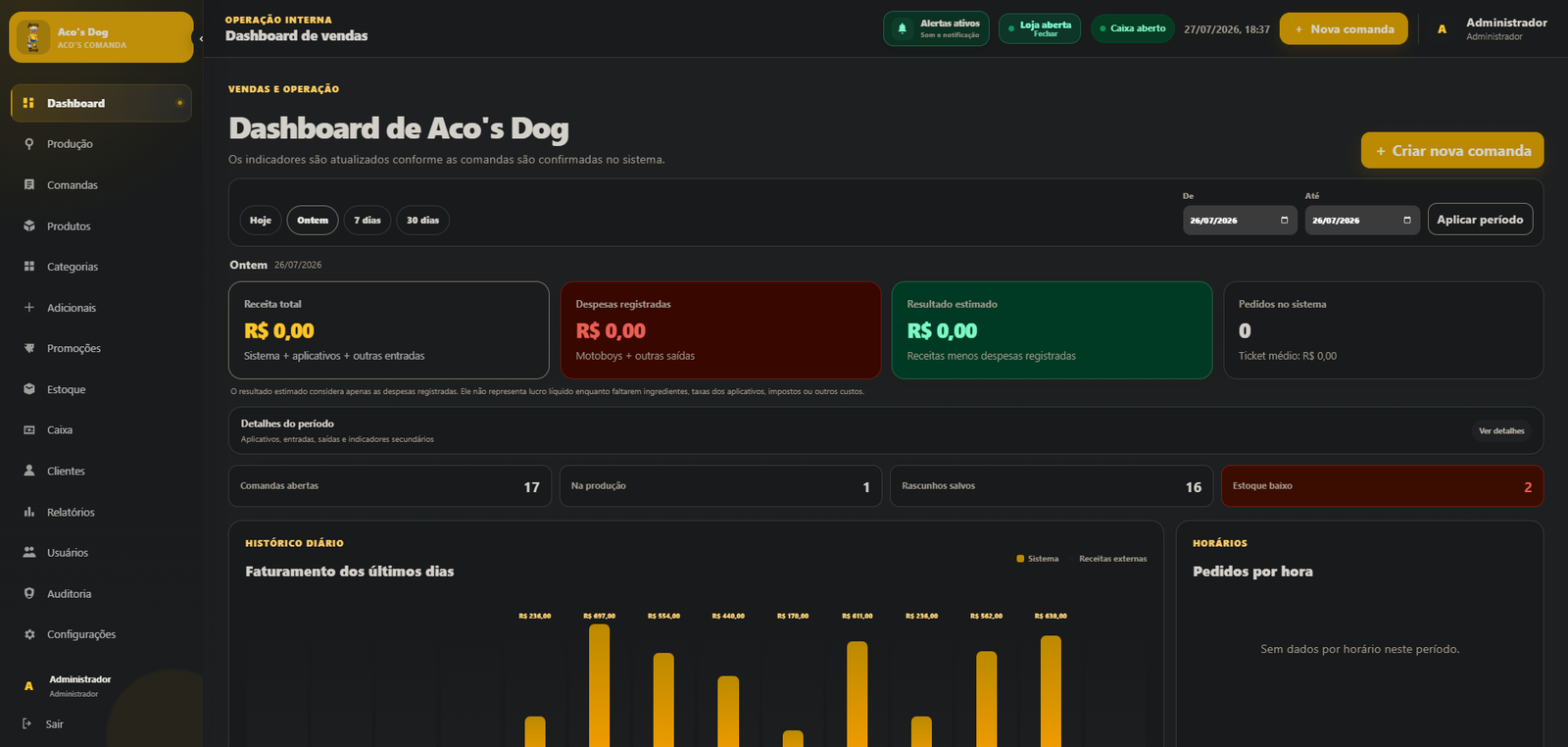Image resolution: width=1568 pixels, height=747 pixels.
Task: Click the Produção pin icon
Action: [28, 144]
